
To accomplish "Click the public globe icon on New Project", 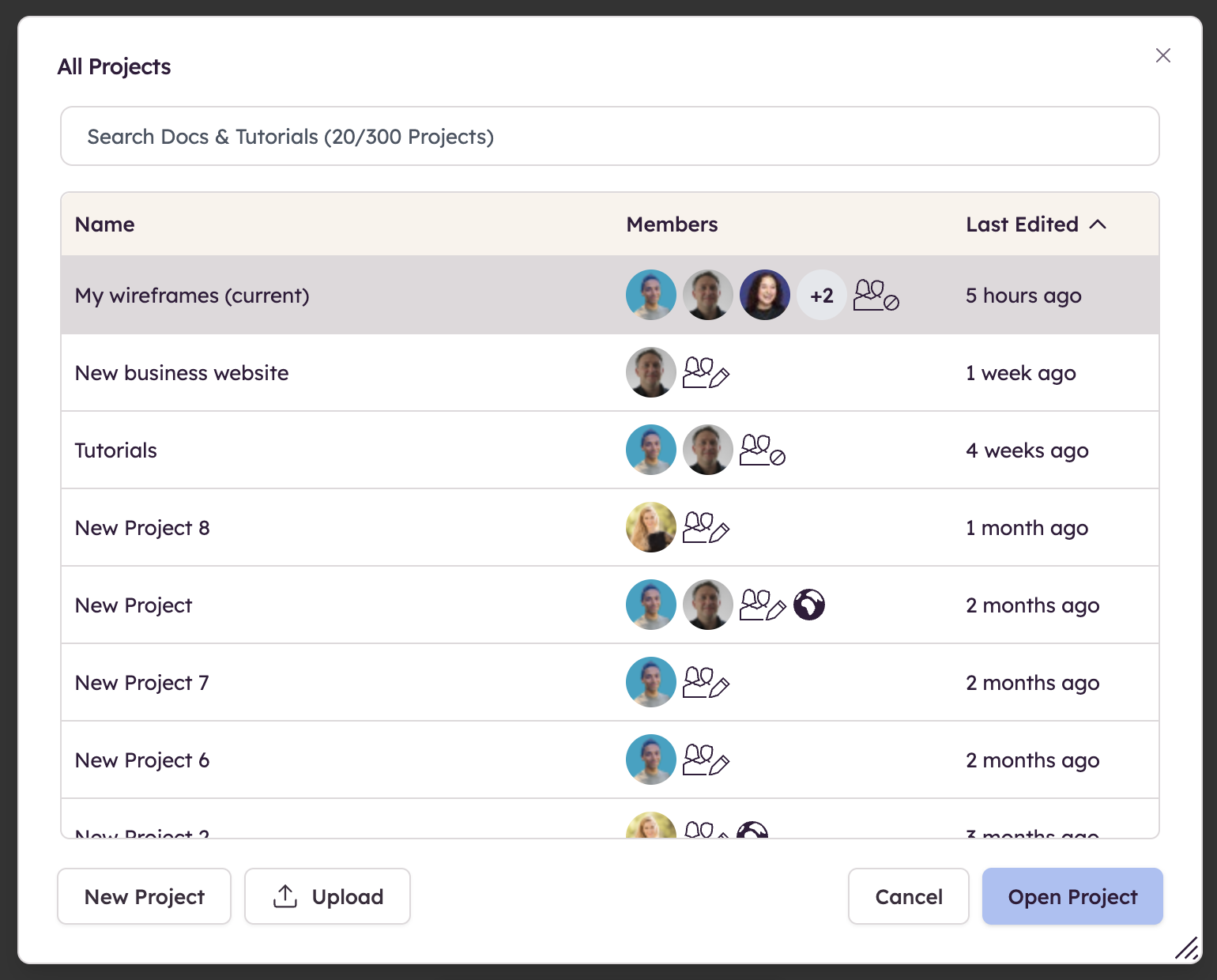I will point(809,605).
